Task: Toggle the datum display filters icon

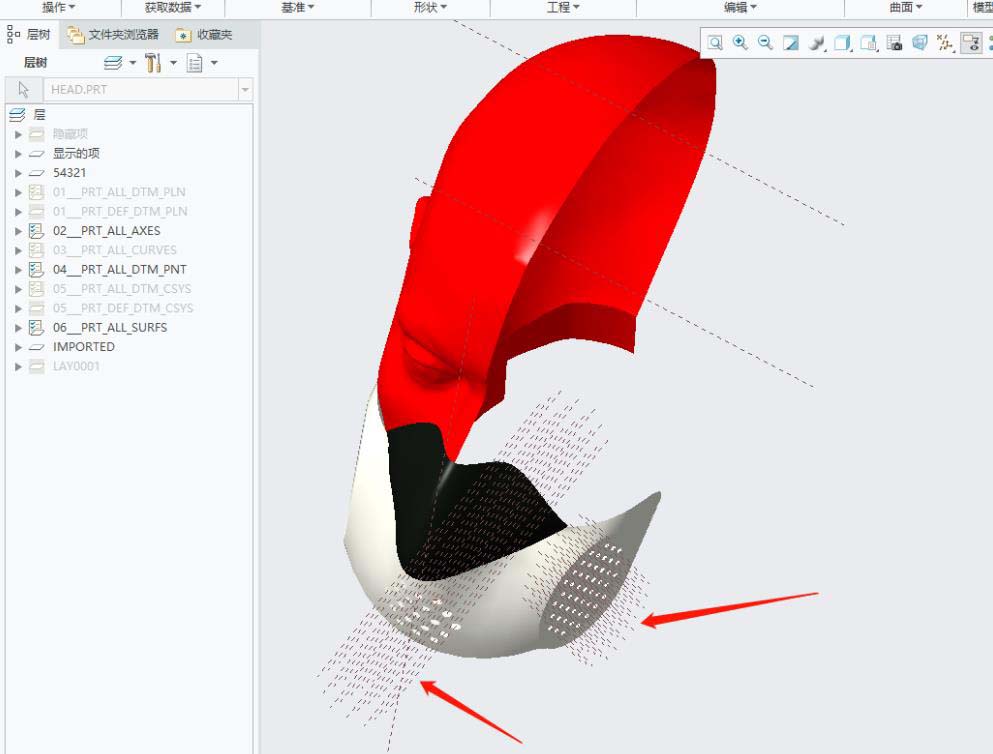Action: (945, 42)
